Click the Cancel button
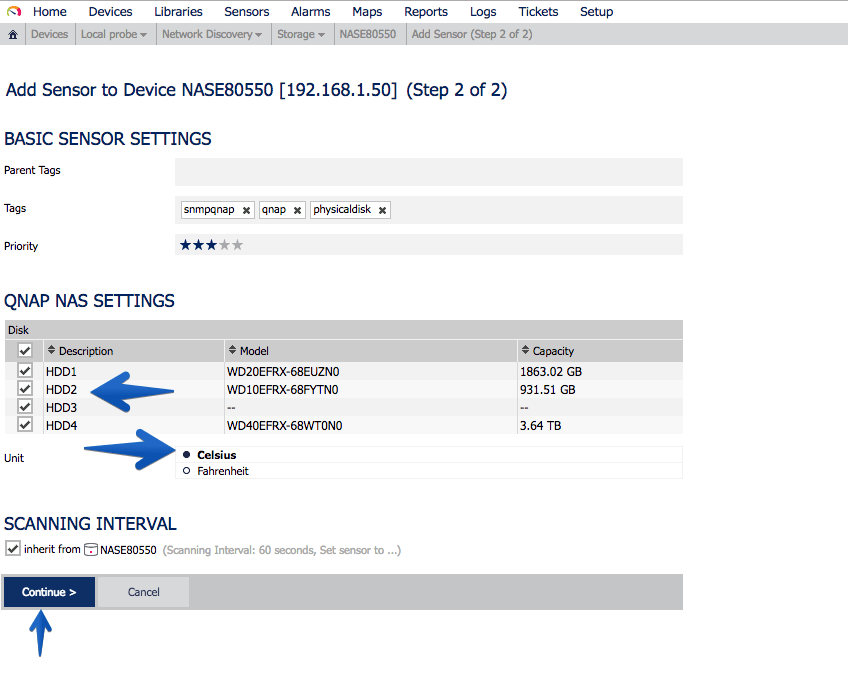848x677 pixels. (143, 592)
